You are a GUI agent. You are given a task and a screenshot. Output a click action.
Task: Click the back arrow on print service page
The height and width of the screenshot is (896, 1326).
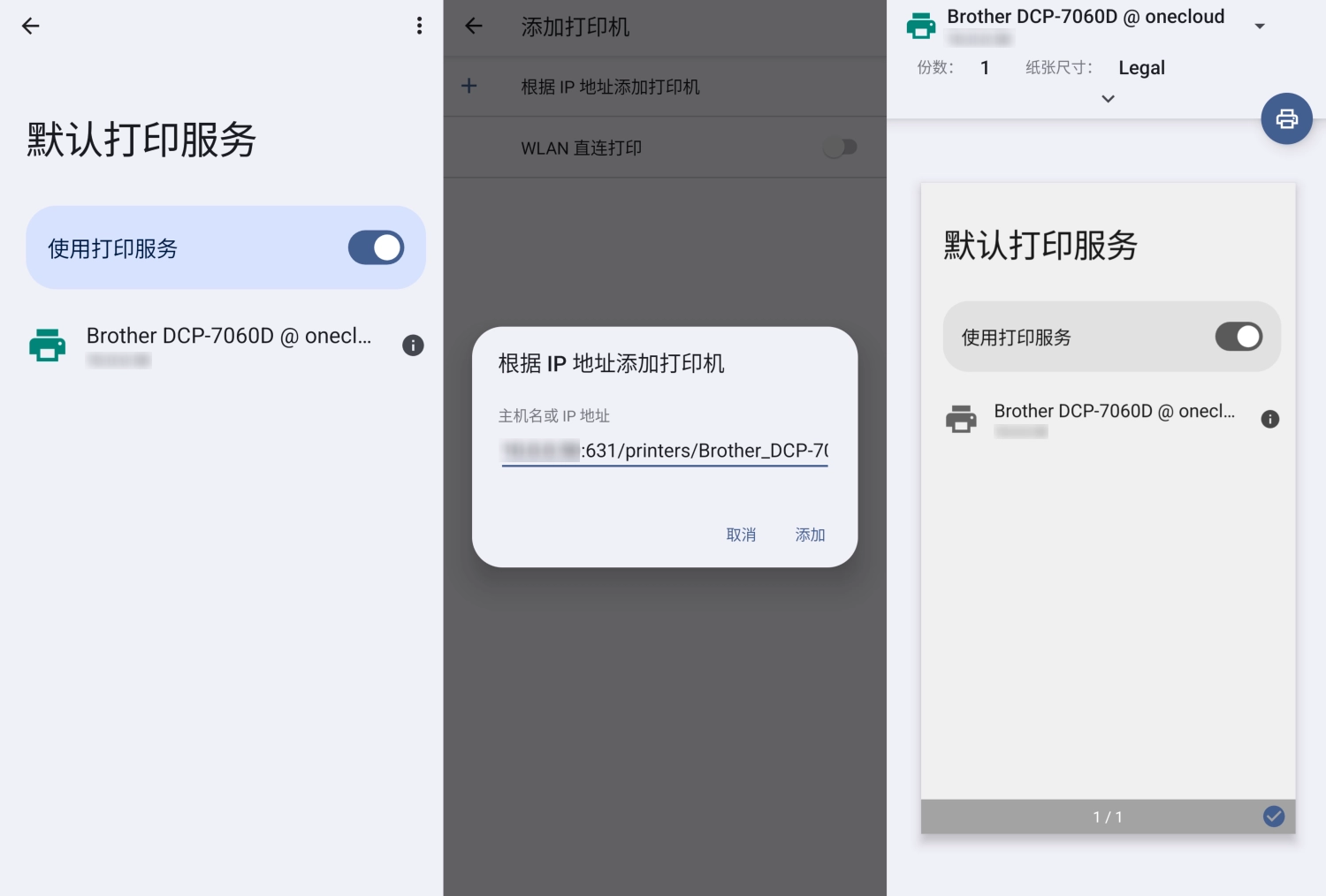[31, 27]
